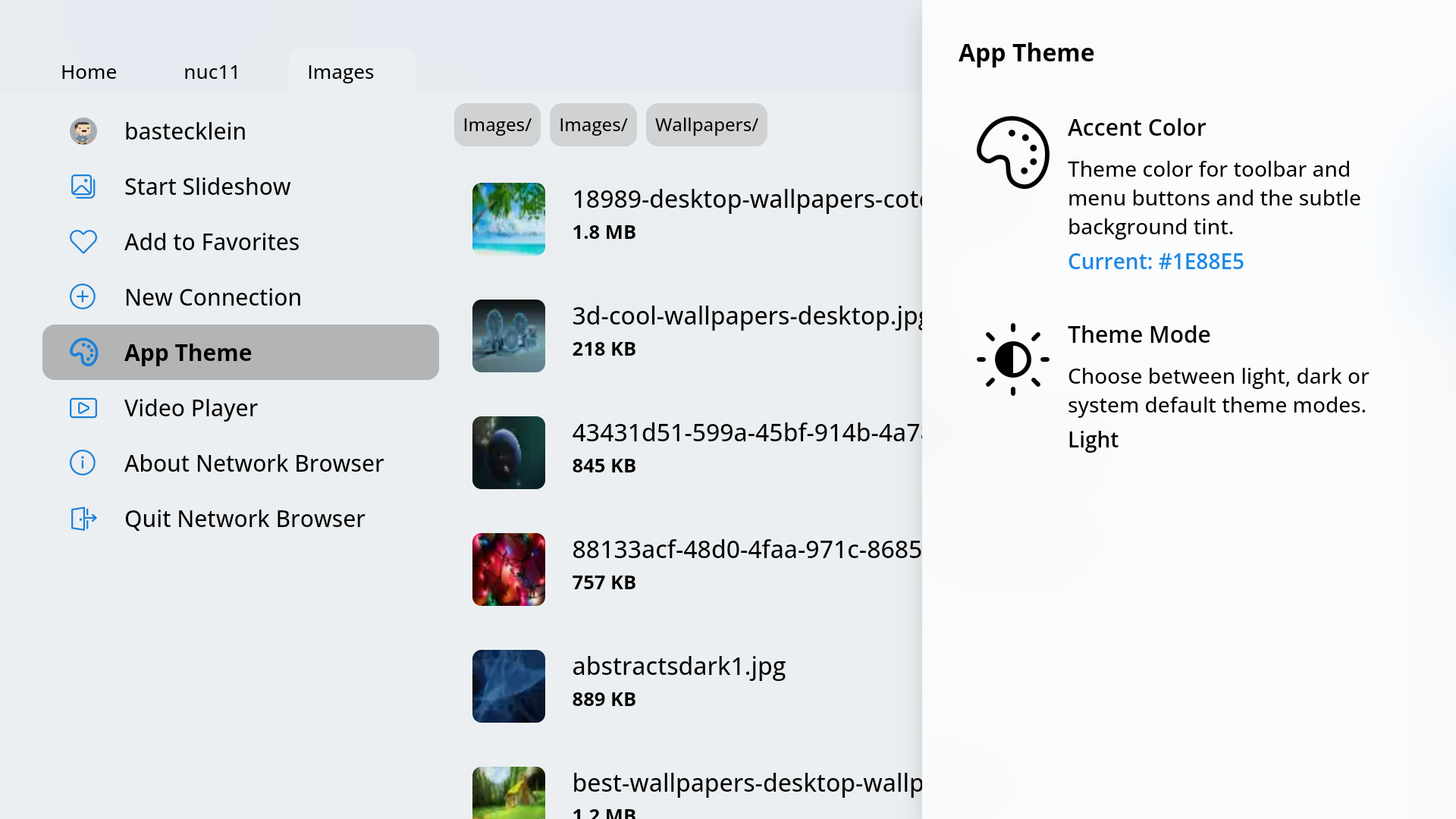The image size is (1456, 819).
Task: Switch to the Home tab
Action: [88, 71]
